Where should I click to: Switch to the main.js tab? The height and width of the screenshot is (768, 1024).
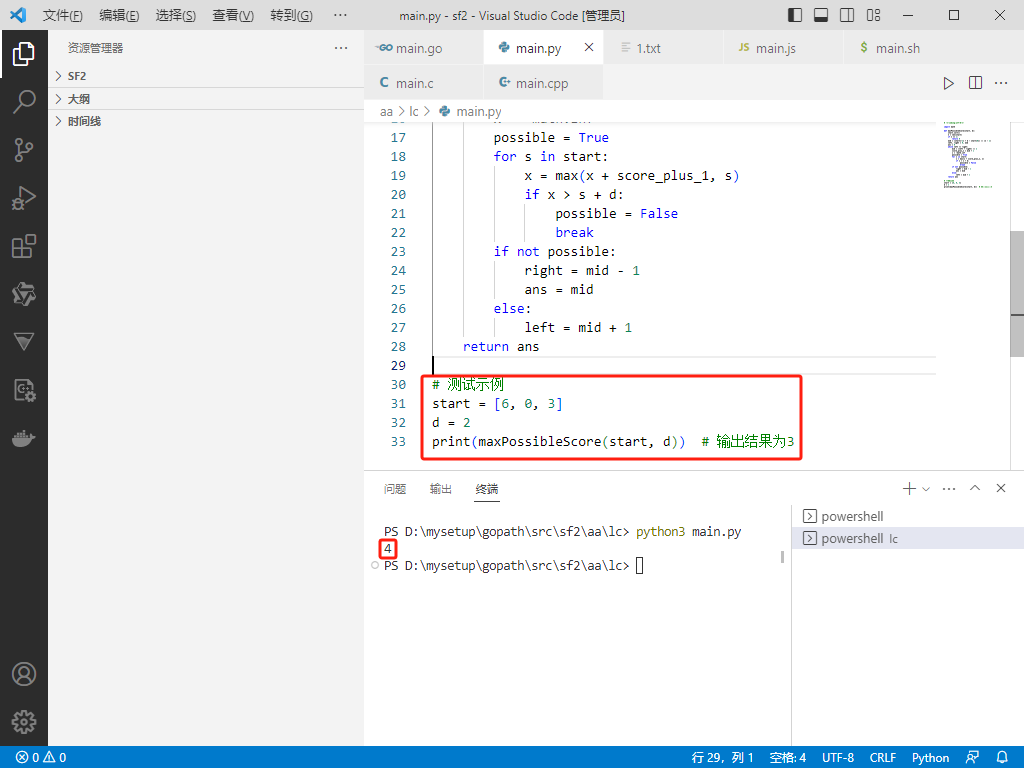[x=784, y=48]
